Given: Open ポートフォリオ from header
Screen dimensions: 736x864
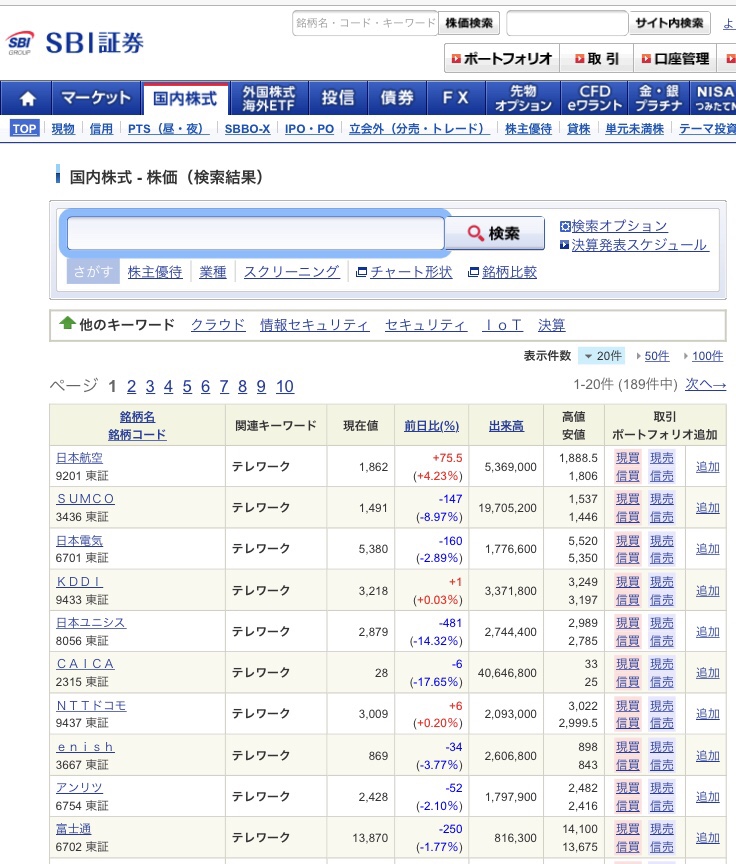Looking at the screenshot, I should coord(502,58).
